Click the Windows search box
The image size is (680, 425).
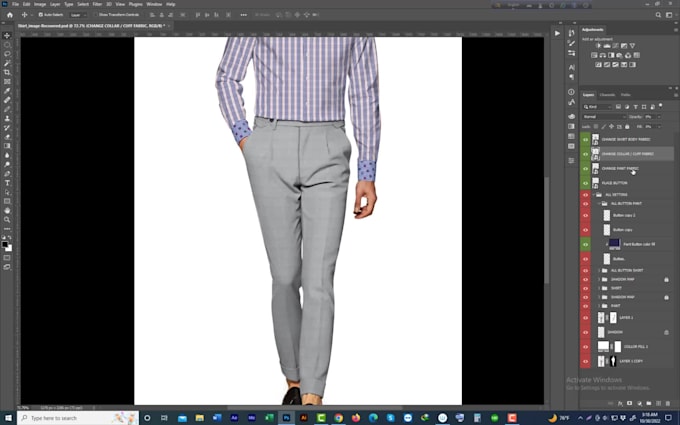[78, 418]
